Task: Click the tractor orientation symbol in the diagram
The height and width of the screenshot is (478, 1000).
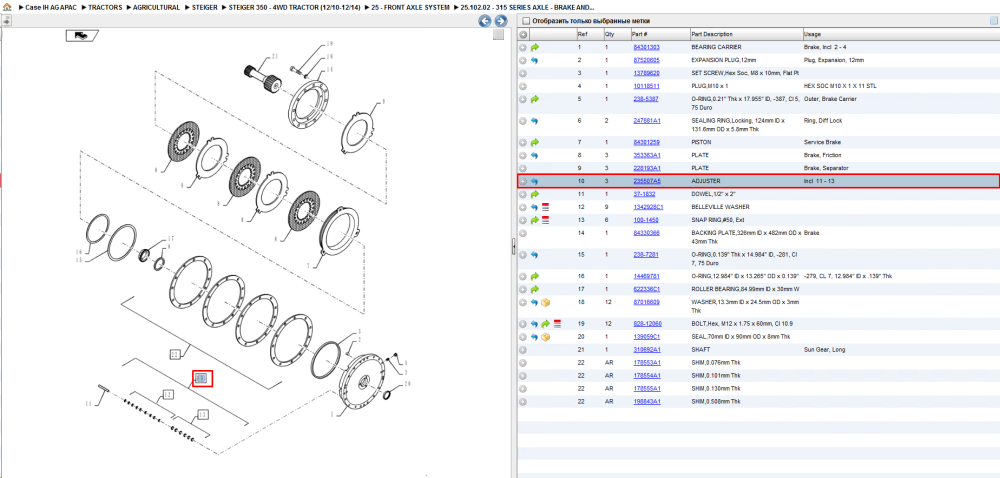Action: click(82, 36)
